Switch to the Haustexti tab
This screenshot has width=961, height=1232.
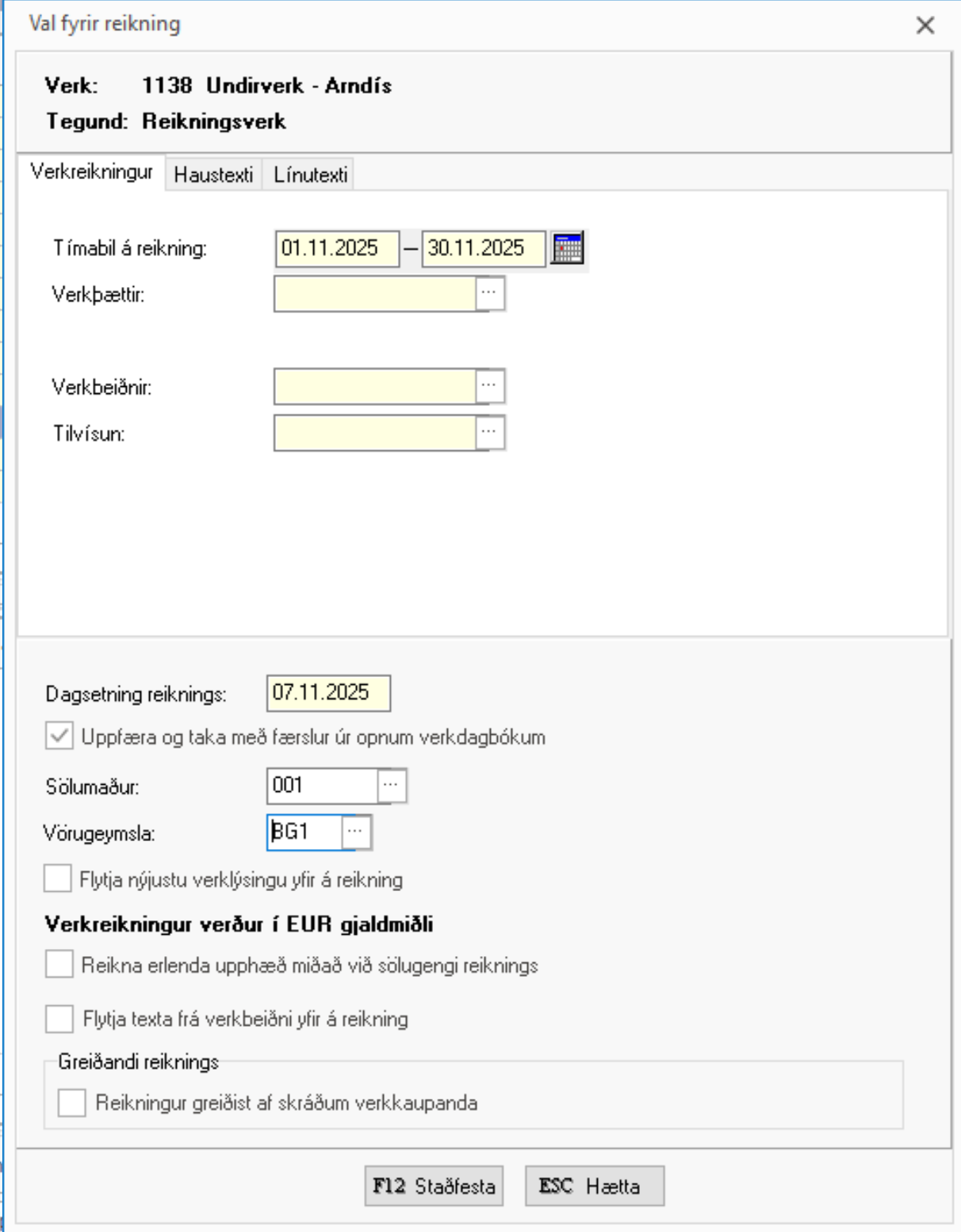coord(213,174)
